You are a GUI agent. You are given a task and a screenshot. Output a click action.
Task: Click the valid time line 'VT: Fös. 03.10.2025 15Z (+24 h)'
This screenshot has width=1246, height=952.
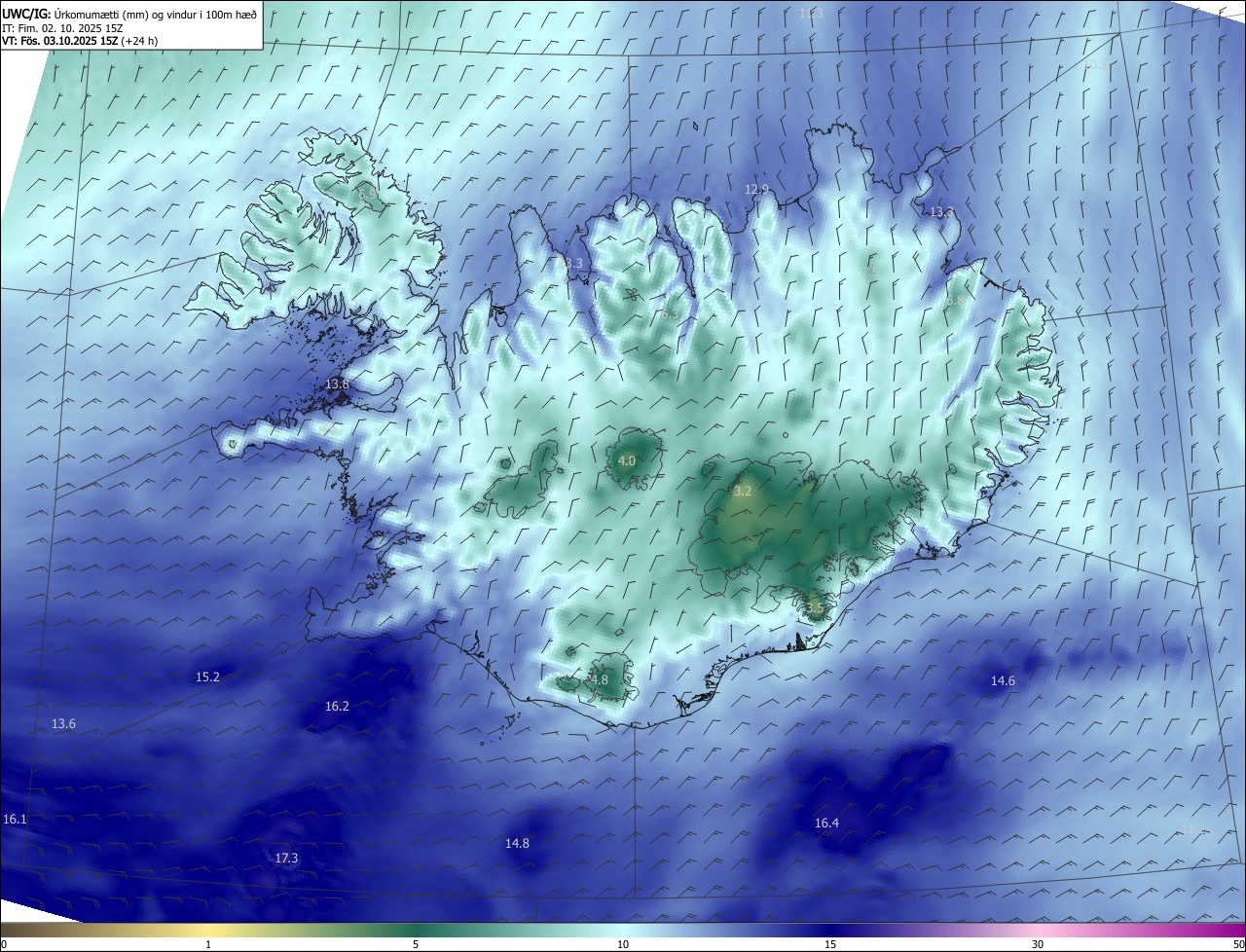click(80, 42)
